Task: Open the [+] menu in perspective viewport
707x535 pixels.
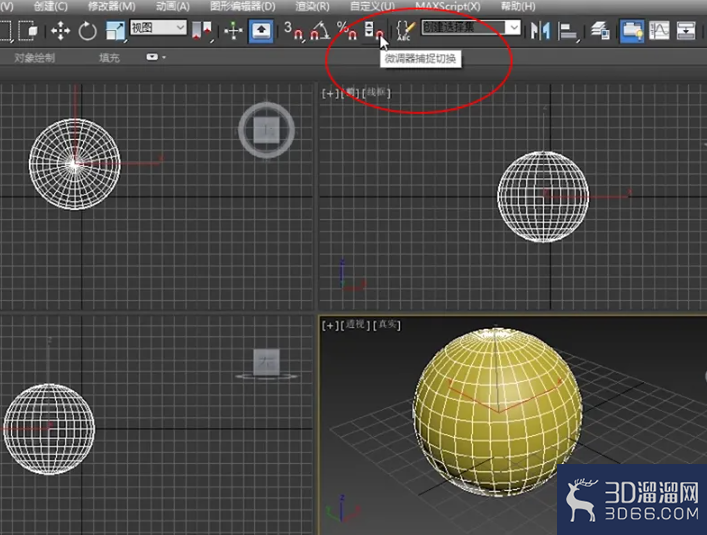Action: pos(330,325)
